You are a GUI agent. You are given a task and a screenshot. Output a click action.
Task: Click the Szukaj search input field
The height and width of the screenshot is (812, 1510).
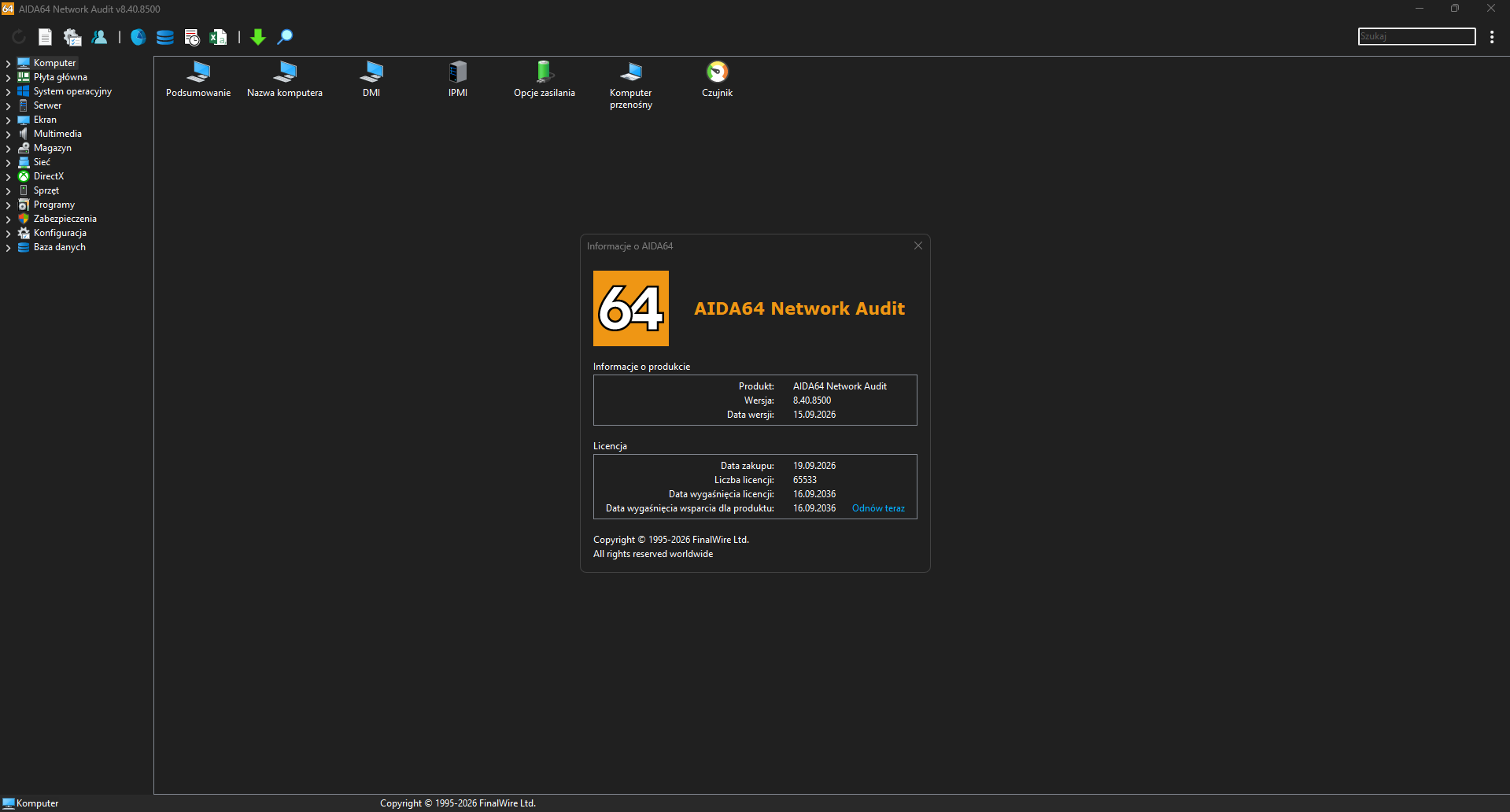1416,36
